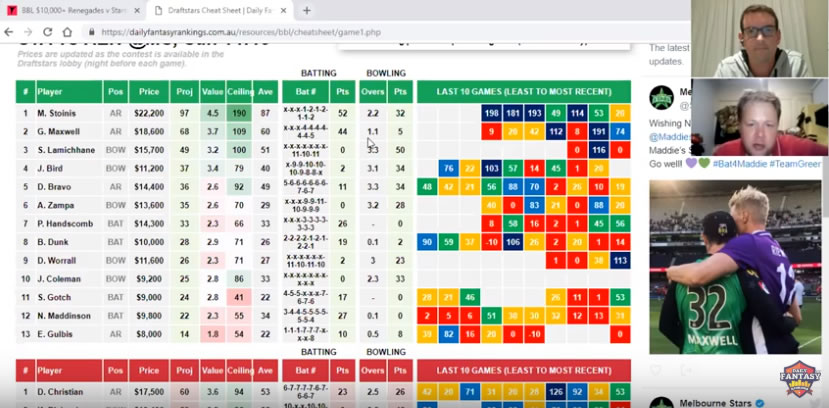Sort green table by Ceiling header
Viewport: 829px width, 408px height.
239,91
